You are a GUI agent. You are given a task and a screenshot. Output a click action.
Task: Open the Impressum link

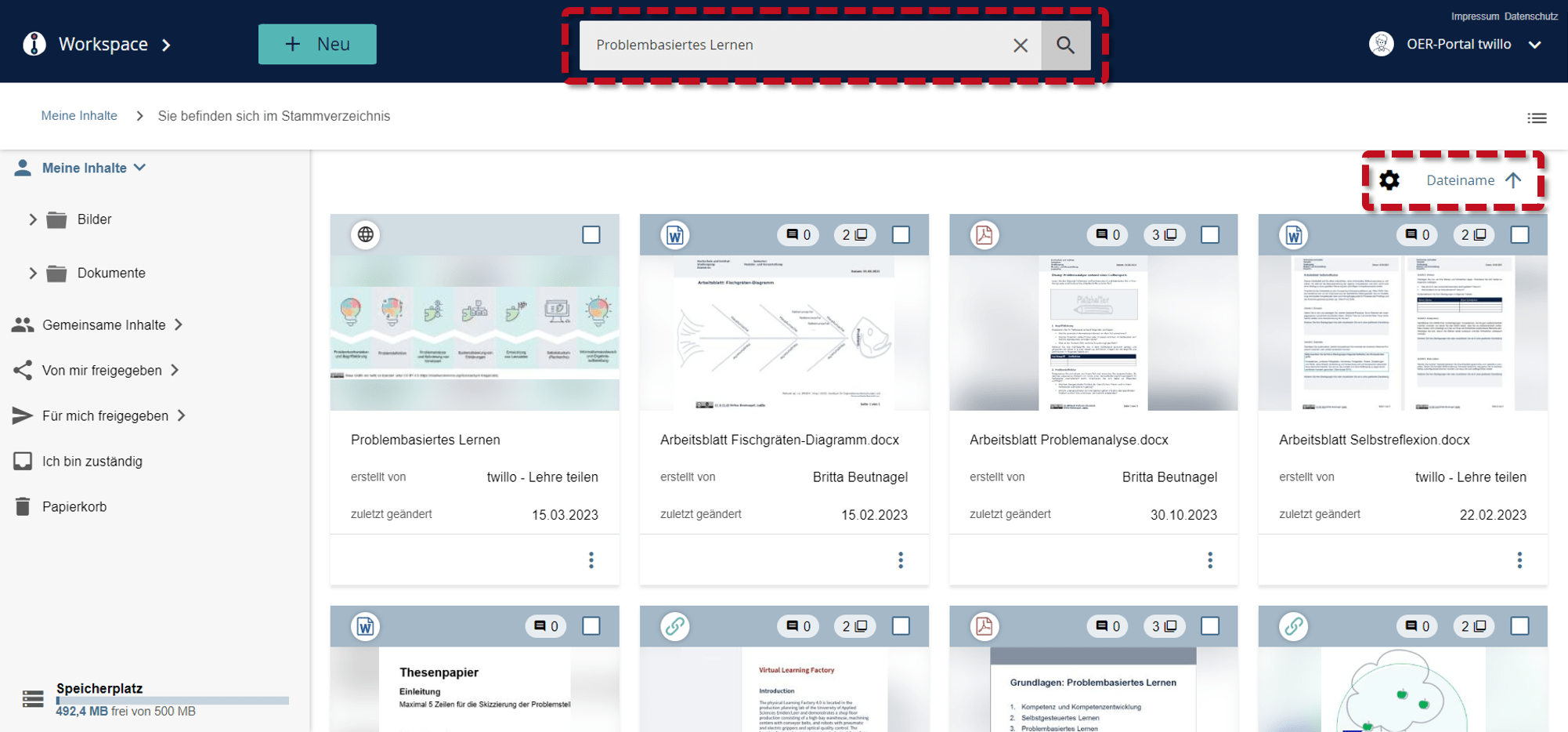coord(1474,16)
